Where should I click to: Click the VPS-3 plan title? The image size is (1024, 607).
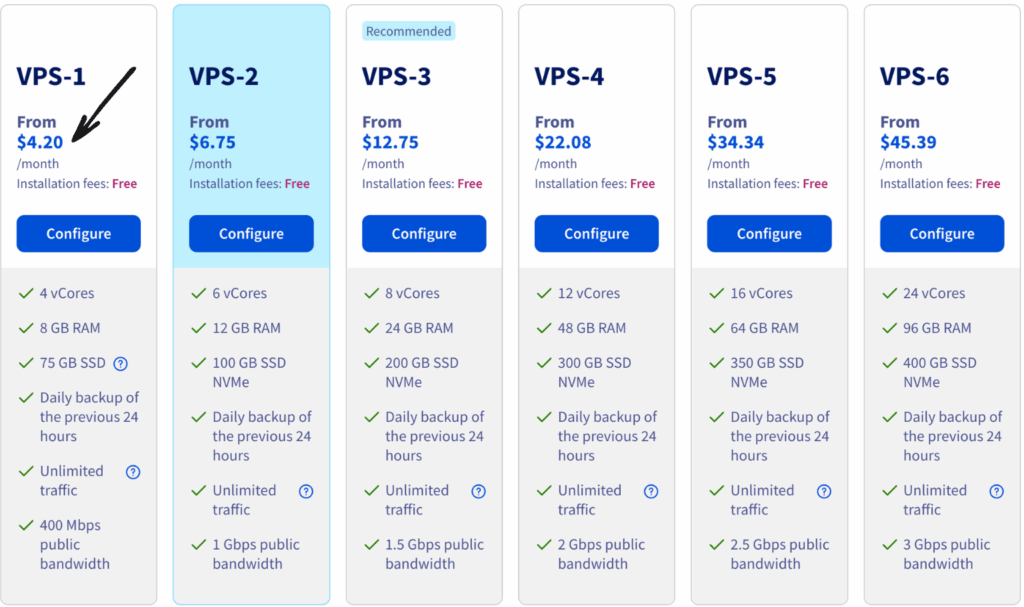(x=395, y=75)
